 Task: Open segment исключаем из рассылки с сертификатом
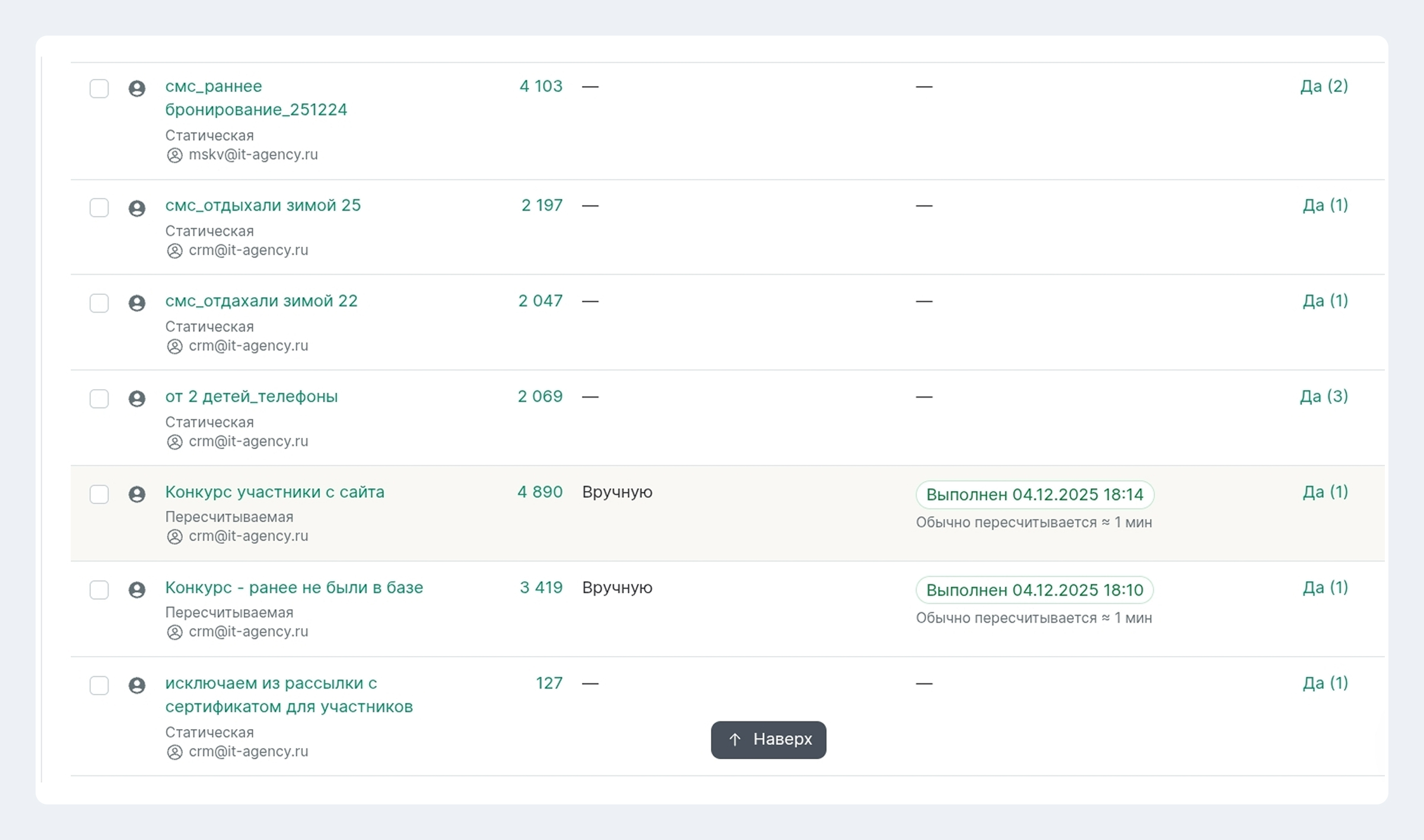point(288,695)
